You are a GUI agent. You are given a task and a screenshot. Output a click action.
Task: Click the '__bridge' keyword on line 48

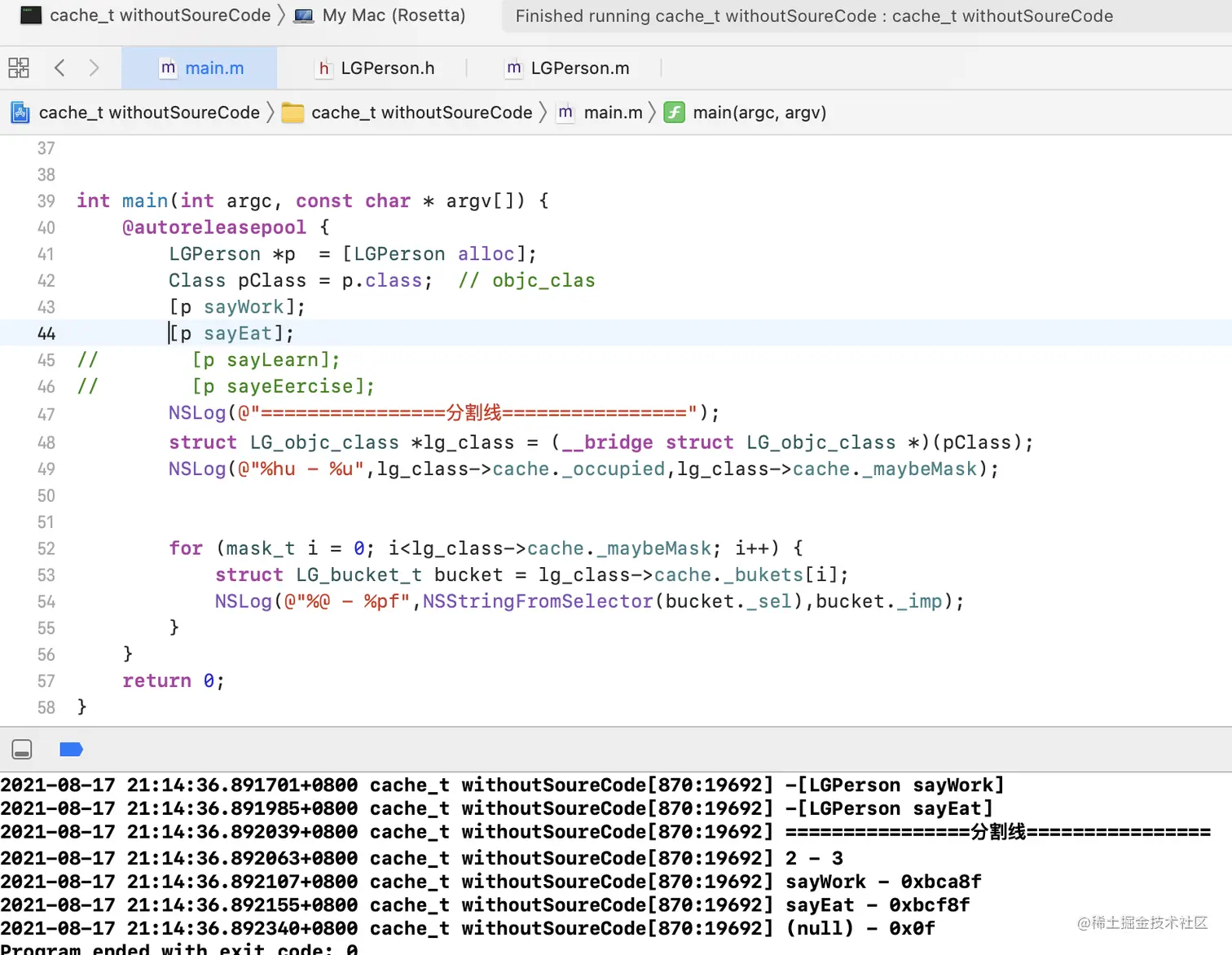pyautogui.click(x=607, y=442)
